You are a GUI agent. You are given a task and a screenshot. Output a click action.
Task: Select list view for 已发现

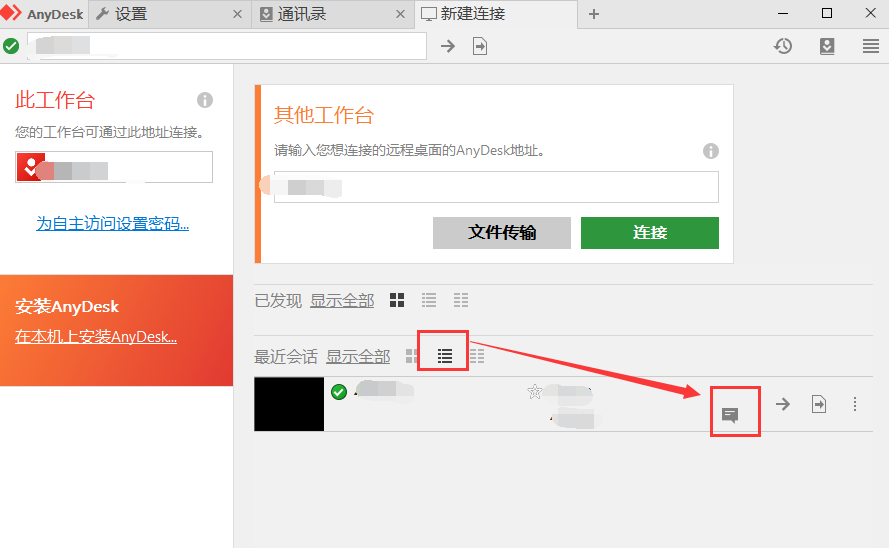point(429,300)
